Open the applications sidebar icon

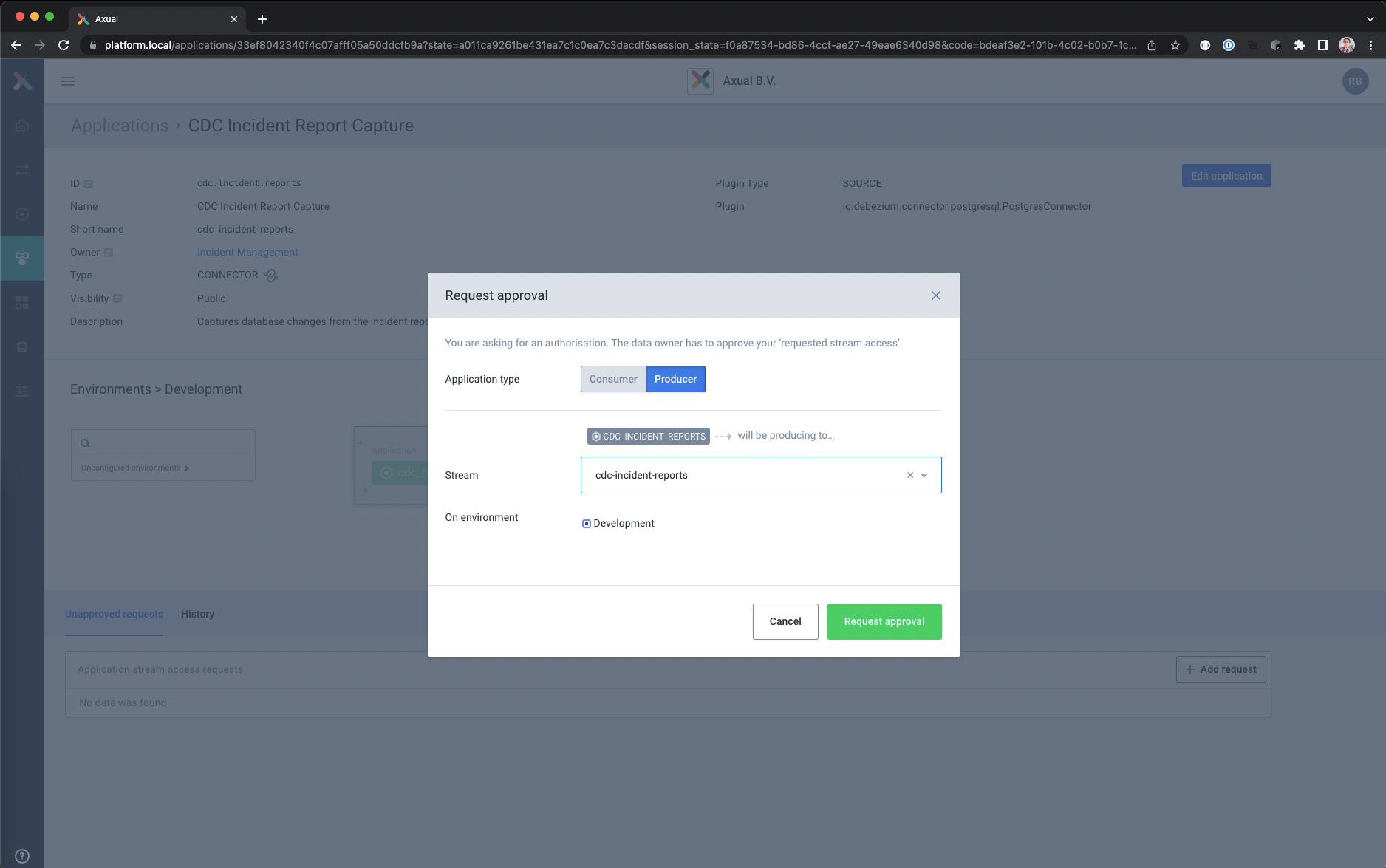[x=22, y=259]
